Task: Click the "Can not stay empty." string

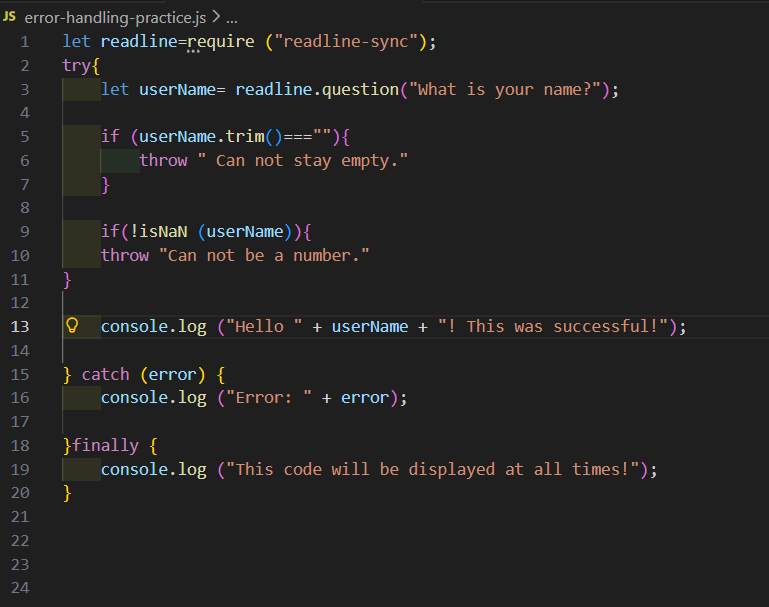Action: tap(312, 160)
